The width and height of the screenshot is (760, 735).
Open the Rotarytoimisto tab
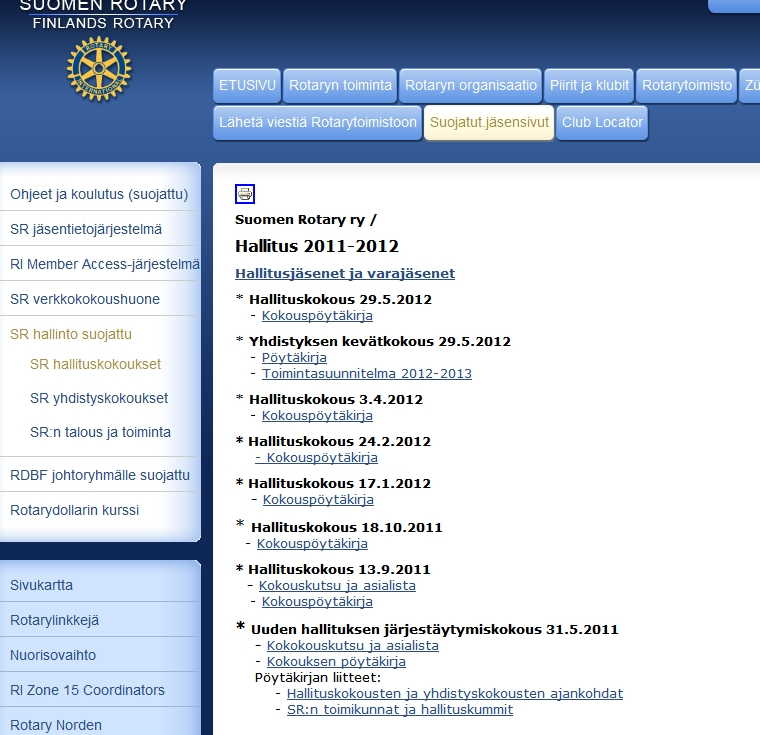pyautogui.click(x=687, y=85)
